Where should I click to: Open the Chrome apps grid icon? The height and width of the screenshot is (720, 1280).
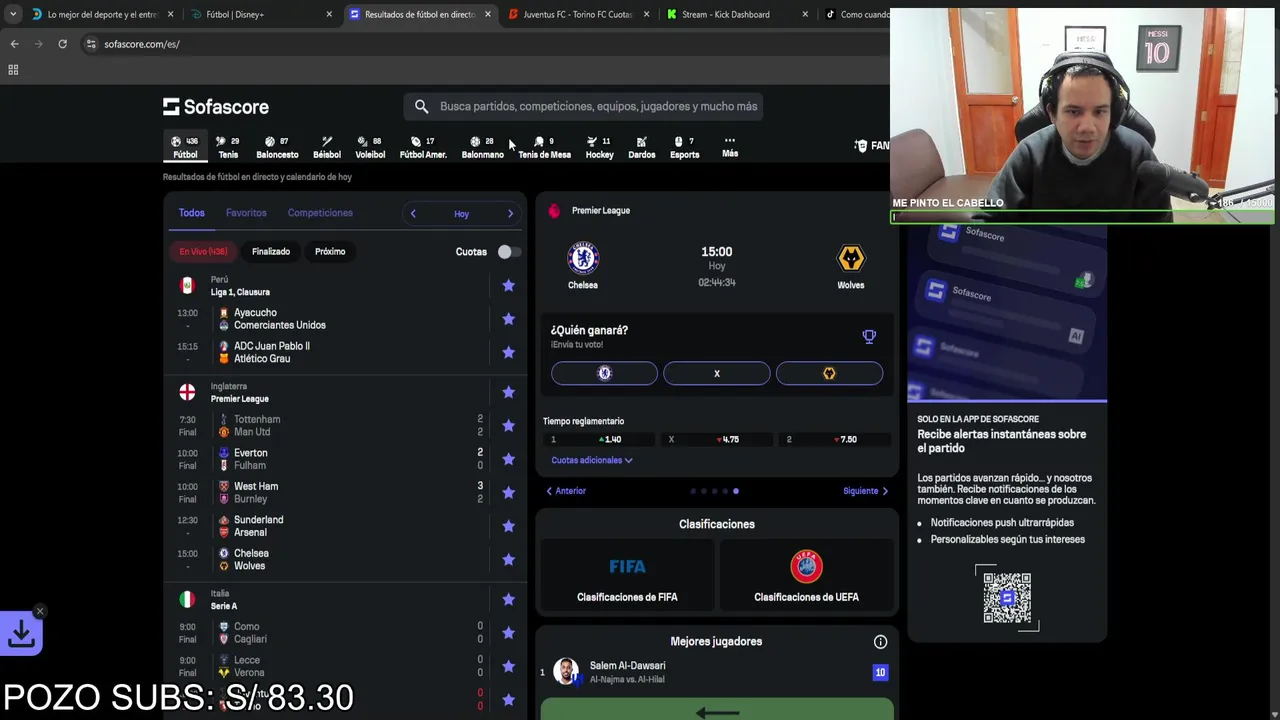click(x=13, y=70)
